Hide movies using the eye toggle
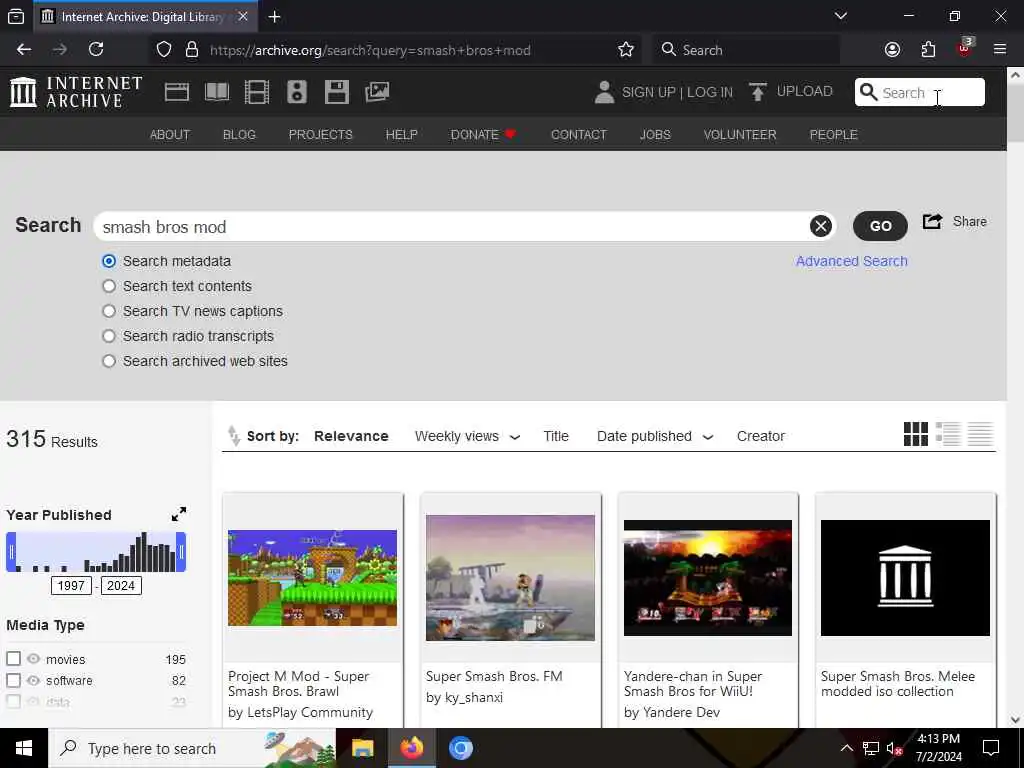Screen dimensions: 1024x768 33,658
